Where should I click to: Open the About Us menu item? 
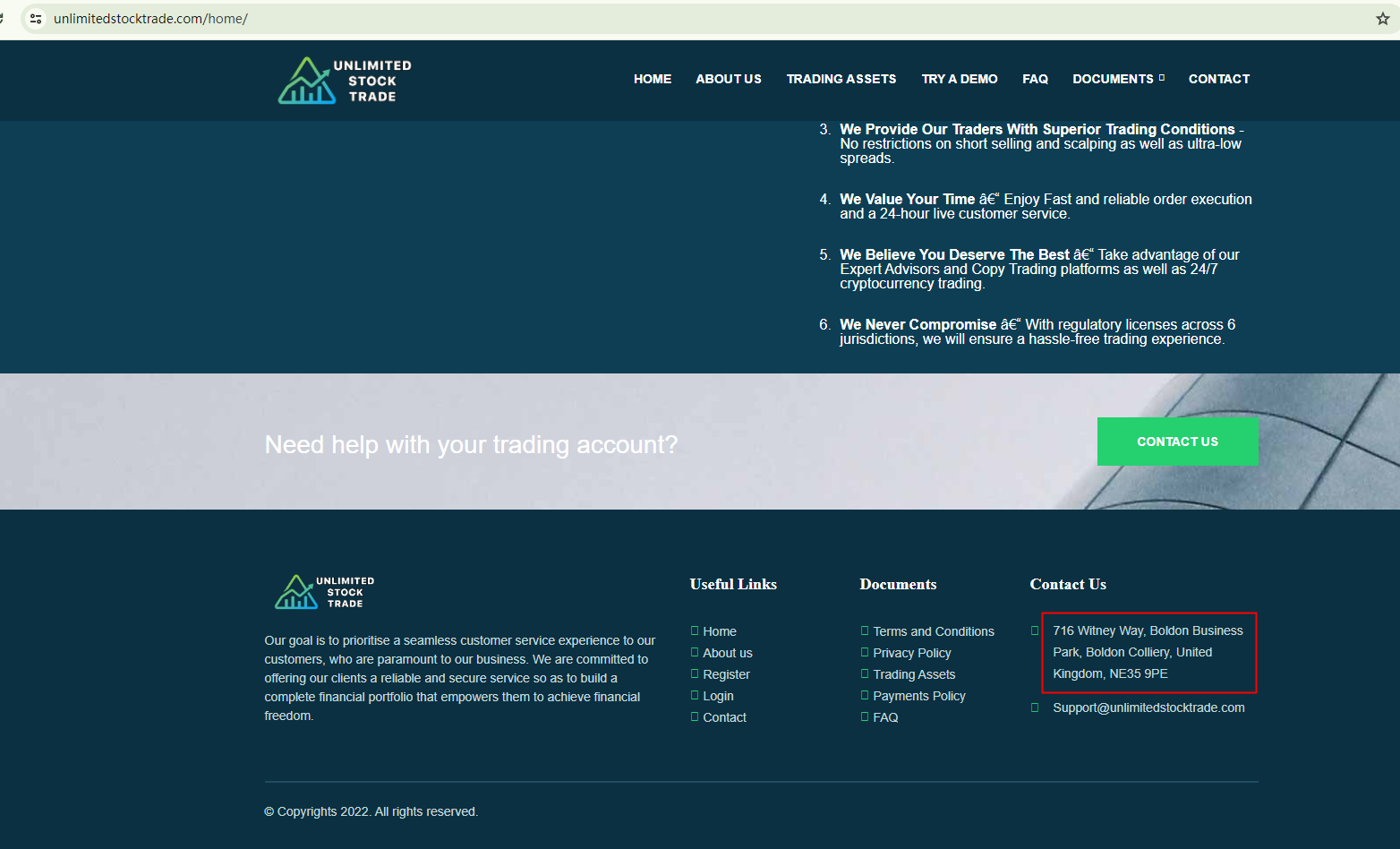tap(729, 79)
